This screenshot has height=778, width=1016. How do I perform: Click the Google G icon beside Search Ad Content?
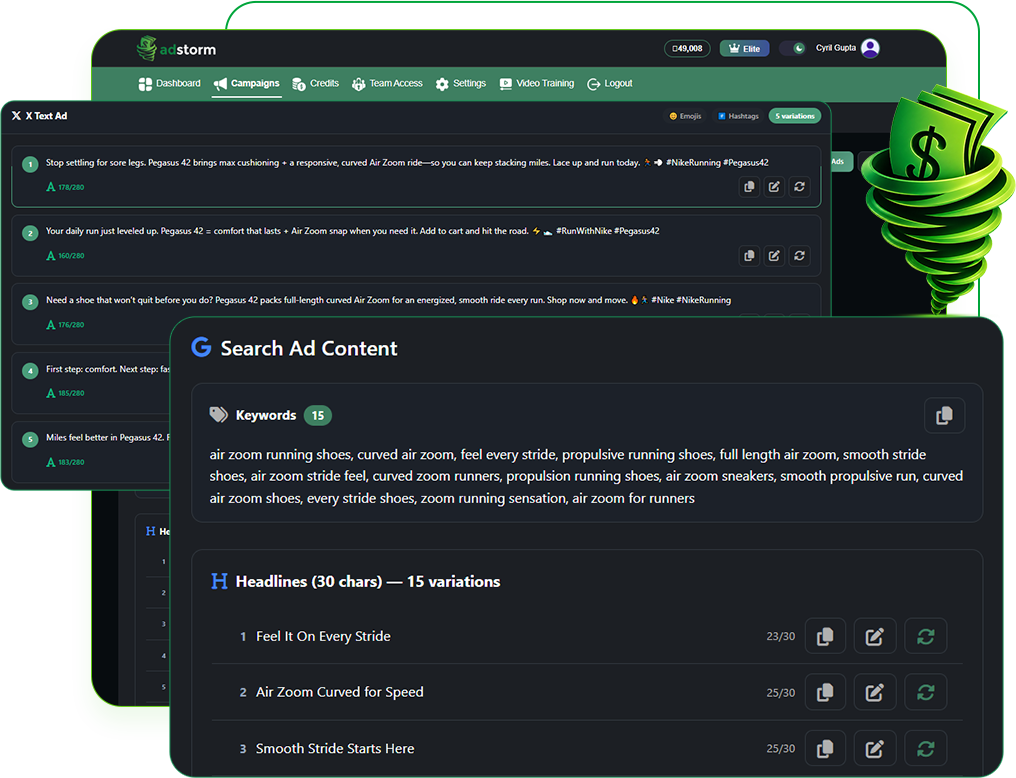(x=202, y=347)
